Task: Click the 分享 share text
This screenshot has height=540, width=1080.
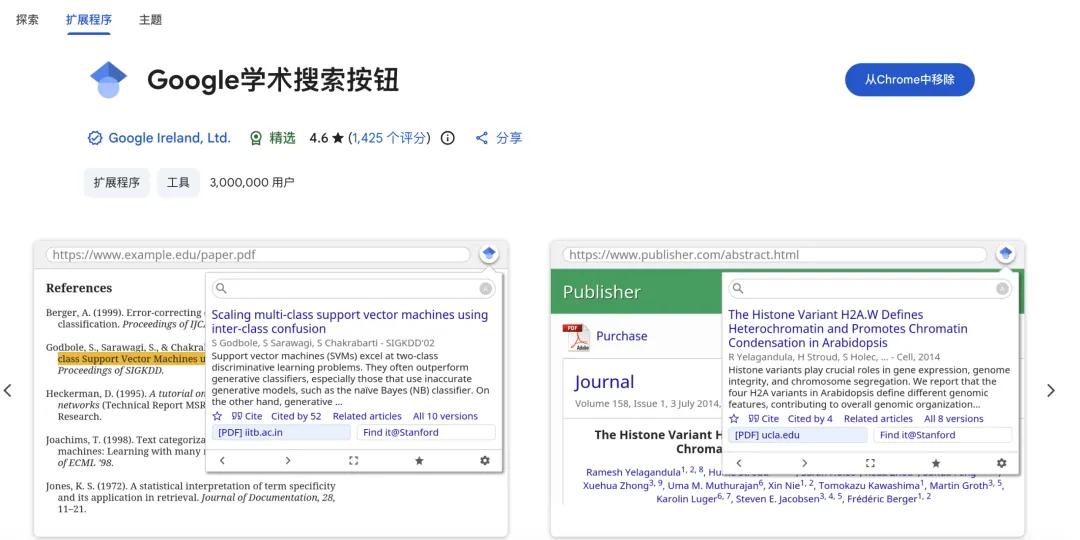Action: (509, 138)
